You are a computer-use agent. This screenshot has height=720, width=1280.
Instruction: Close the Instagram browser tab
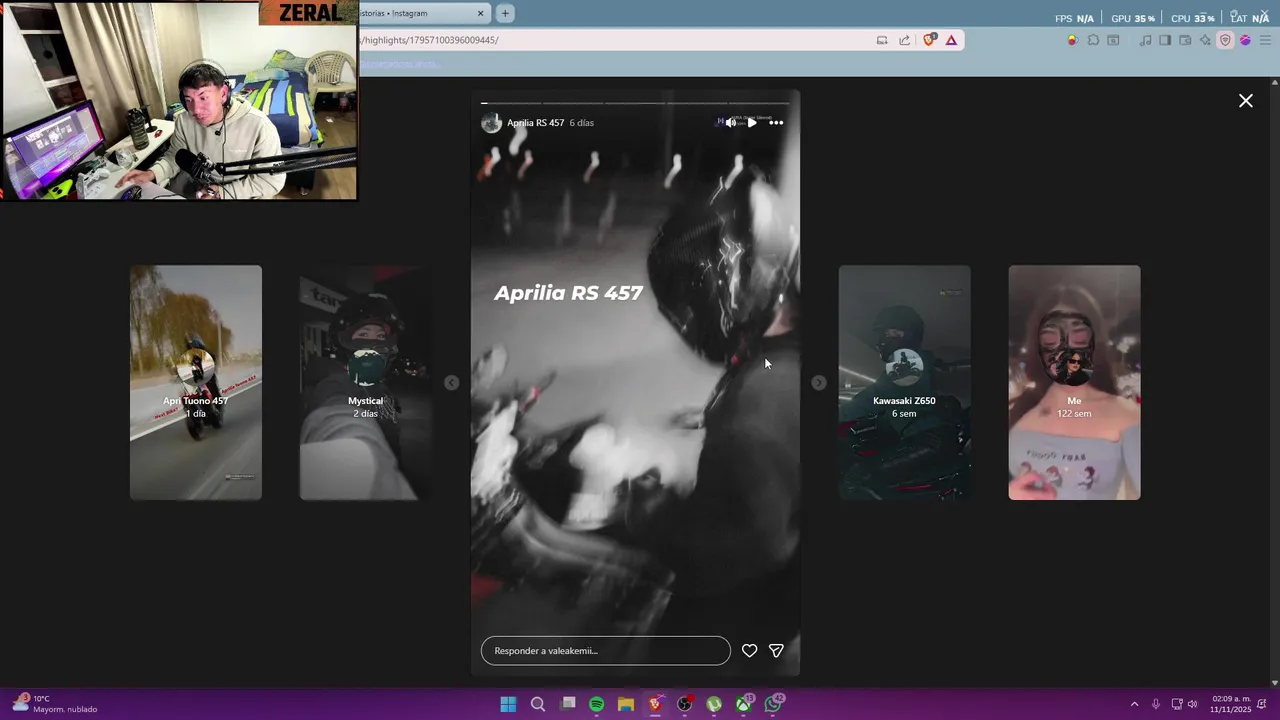(480, 13)
